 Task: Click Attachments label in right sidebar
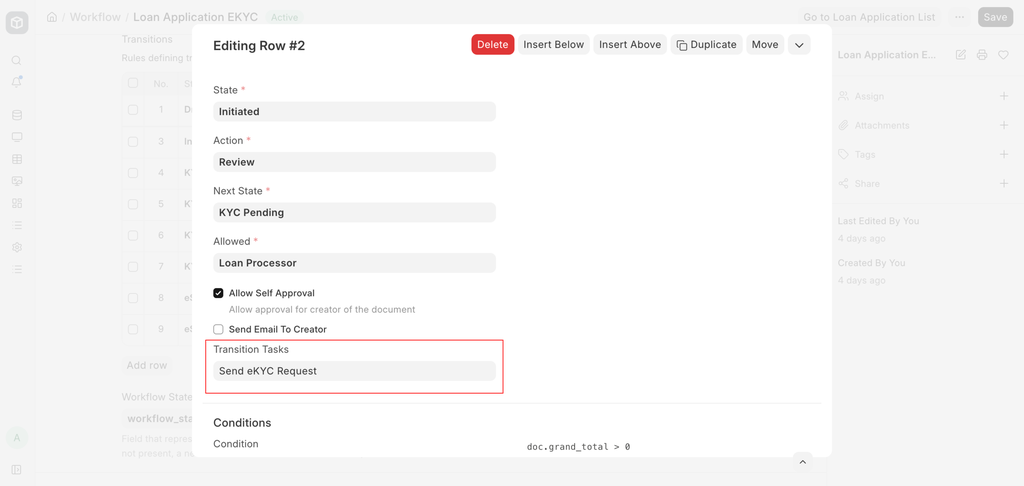tap(882, 125)
